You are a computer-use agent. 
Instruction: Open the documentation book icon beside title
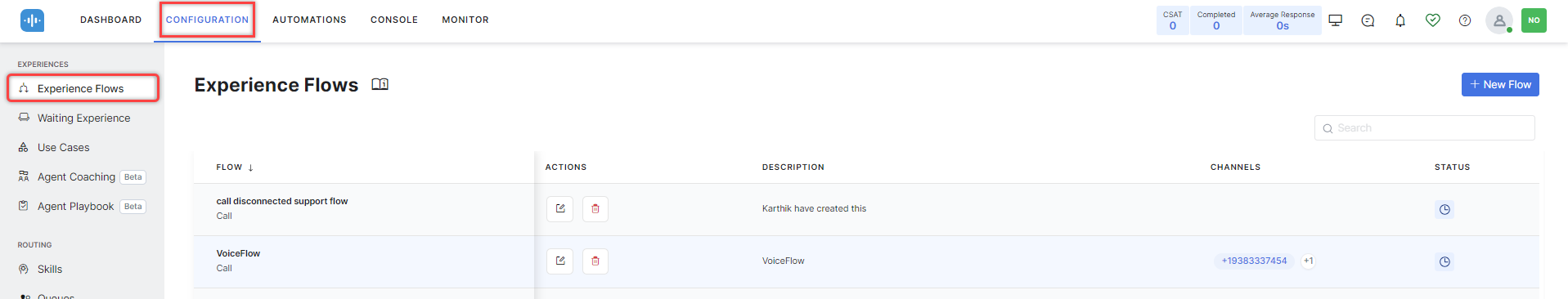tap(380, 84)
